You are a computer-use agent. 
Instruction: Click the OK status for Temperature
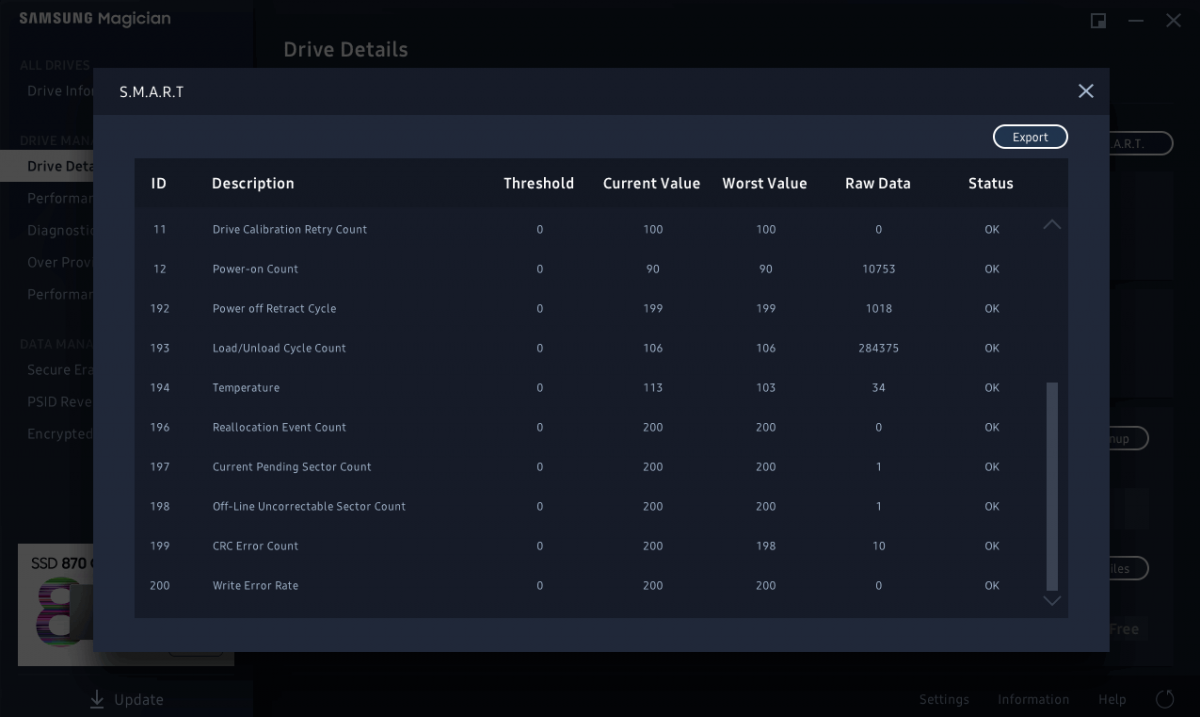pyautogui.click(x=992, y=388)
